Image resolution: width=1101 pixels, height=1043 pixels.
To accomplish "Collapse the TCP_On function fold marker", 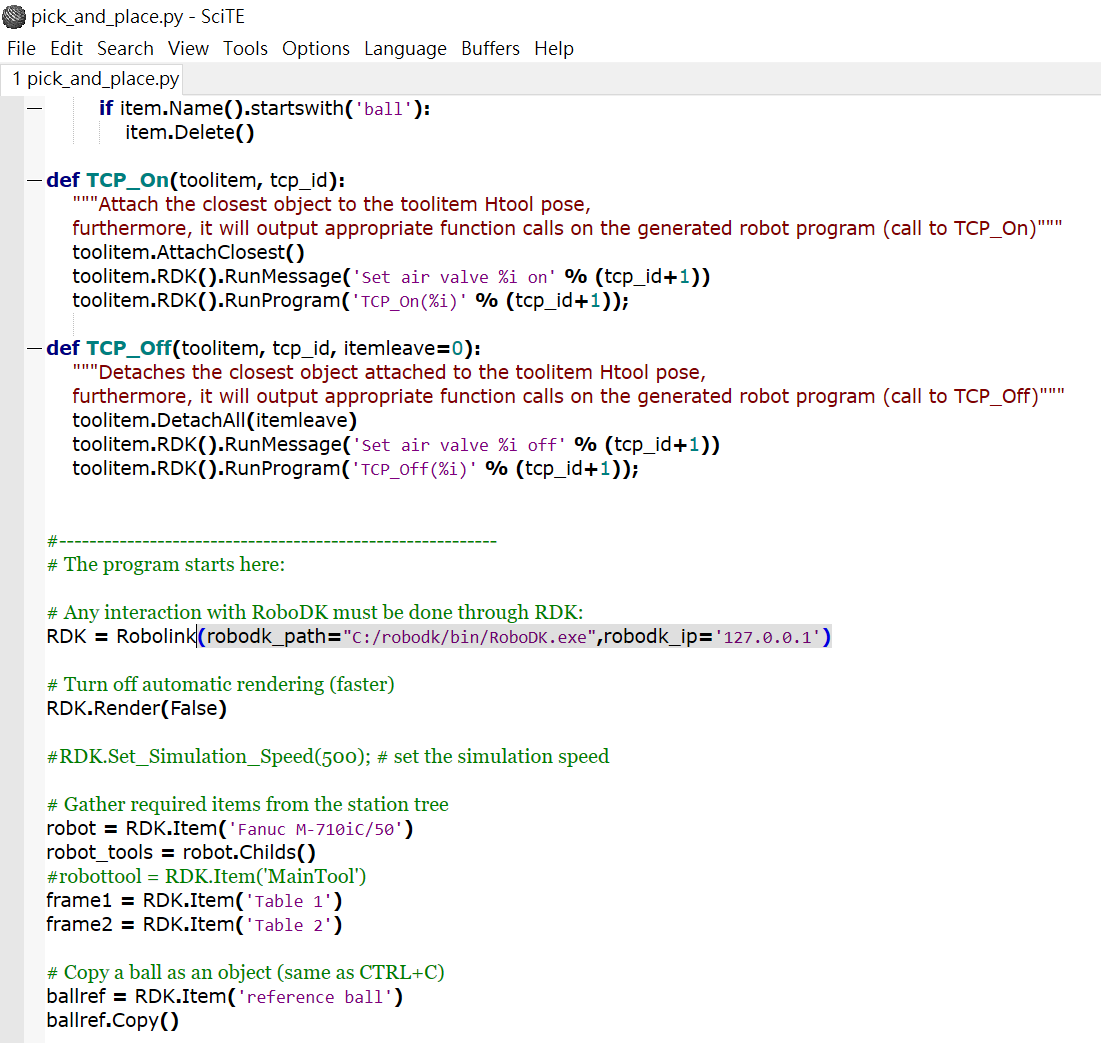I will click(34, 181).
